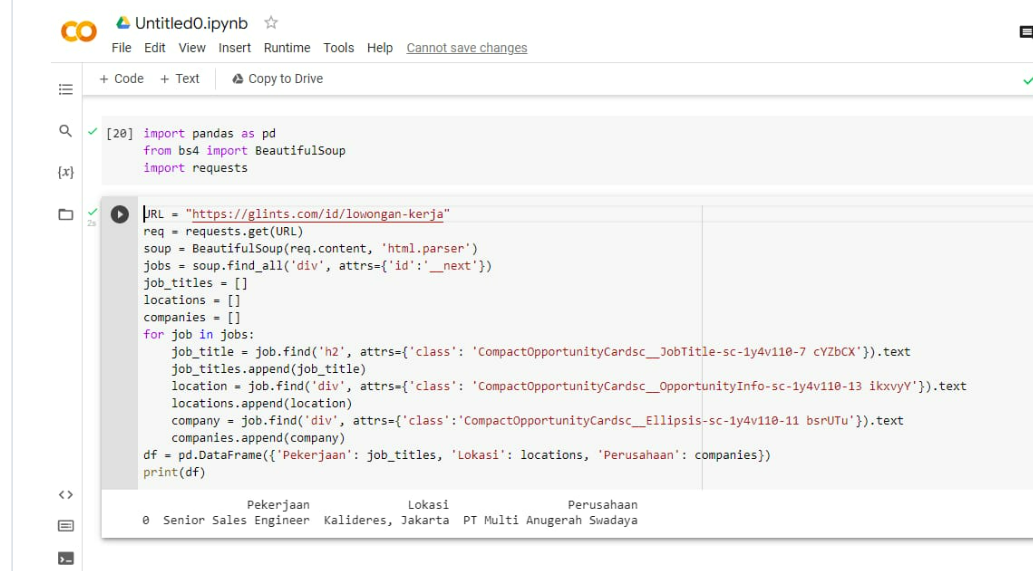Open the Files folder panel
Image resolution: width=1033 pixels, height=571 pixels.
point(65,214)
